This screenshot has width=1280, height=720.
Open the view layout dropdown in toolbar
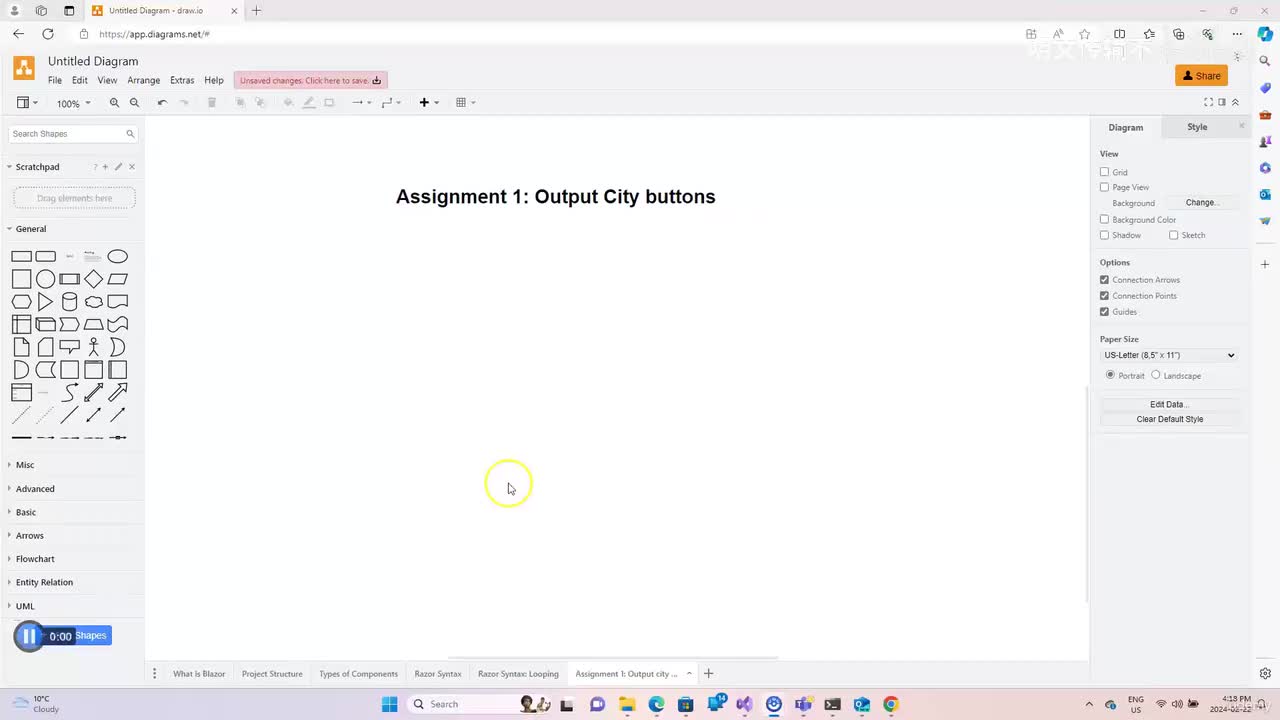(x=27, y=103)
